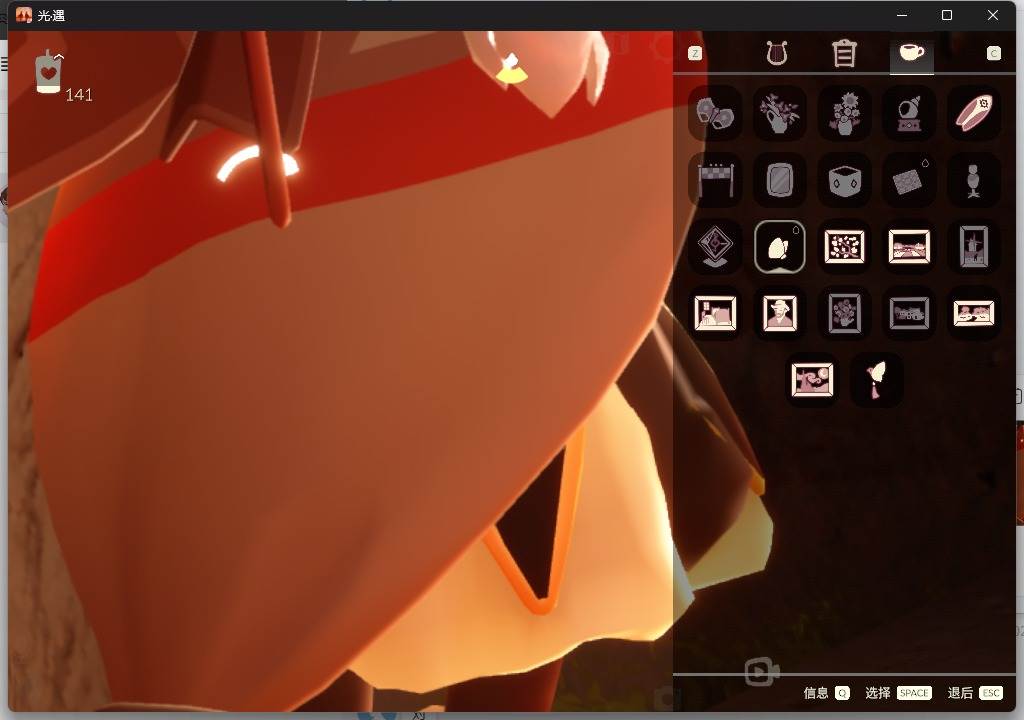Viewport: 1024px width, 720px height.
Task: Pick the windmill portrait painting
Action: point(974,246)
